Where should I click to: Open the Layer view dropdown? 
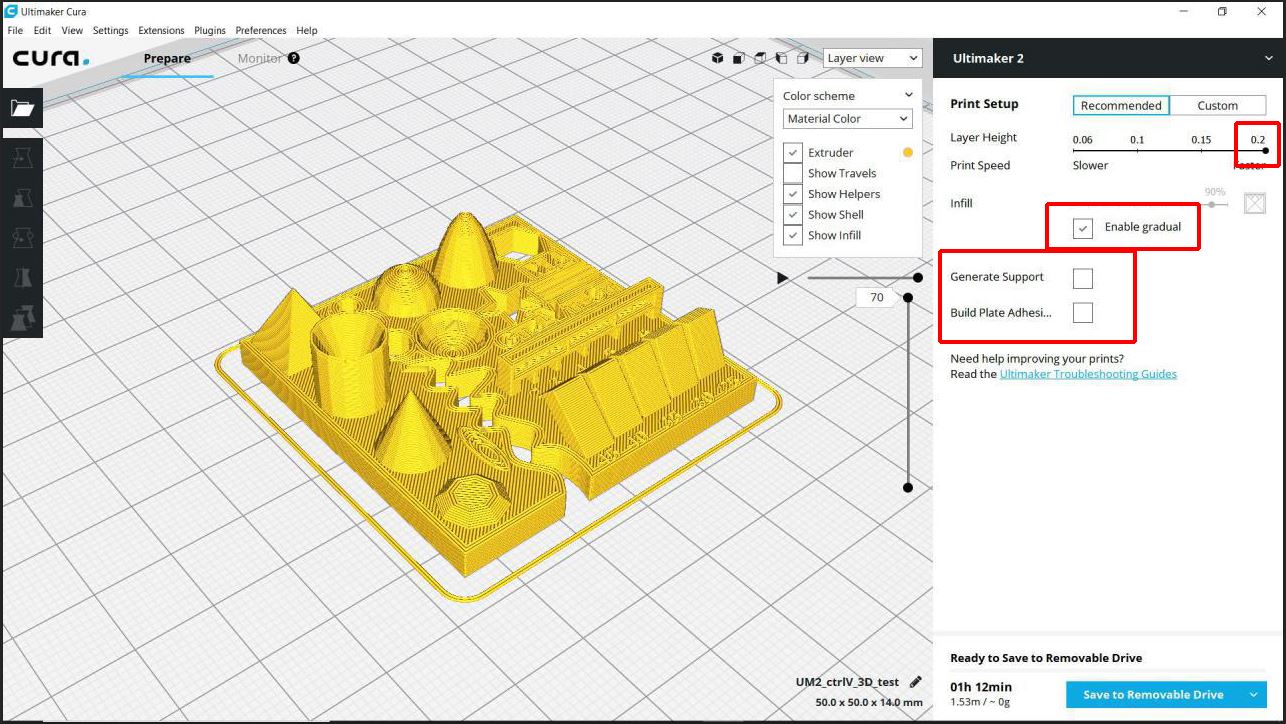point(872,58)
